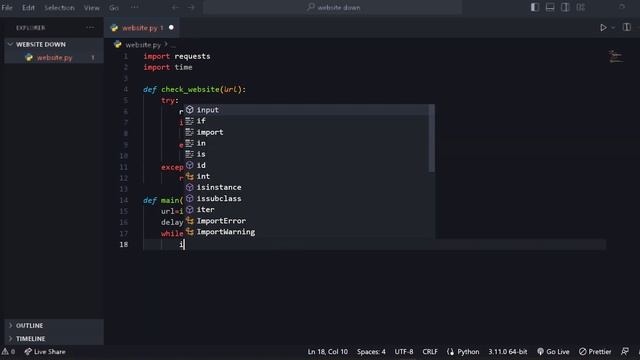
Task: Select language mode Python in status bar
Action: [x=463, y=351]
